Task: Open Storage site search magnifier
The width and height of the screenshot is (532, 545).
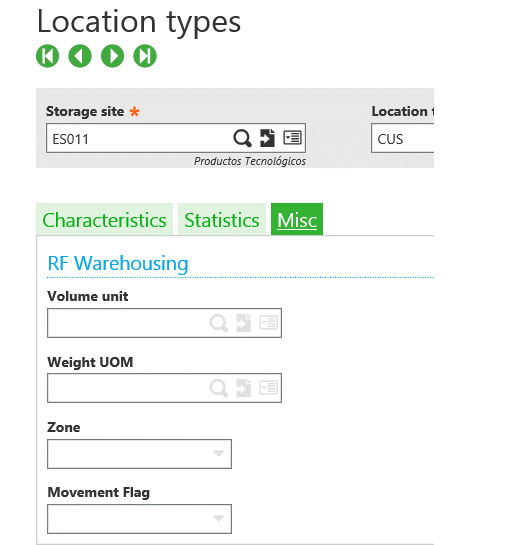Action: tap(242, 138)
